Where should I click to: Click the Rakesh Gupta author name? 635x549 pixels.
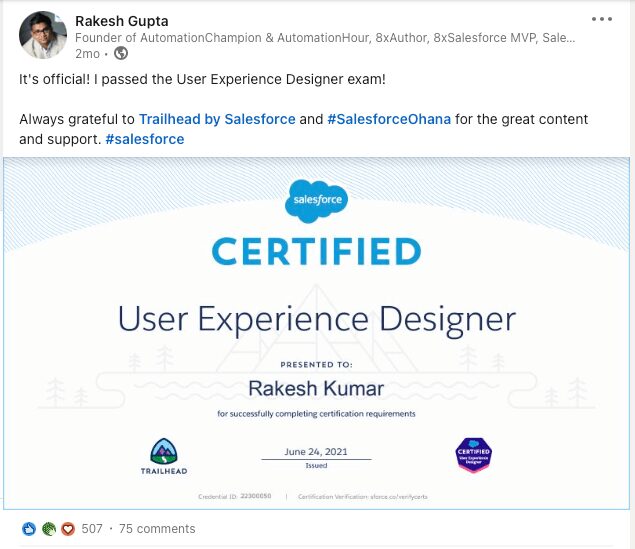point(121,21)
